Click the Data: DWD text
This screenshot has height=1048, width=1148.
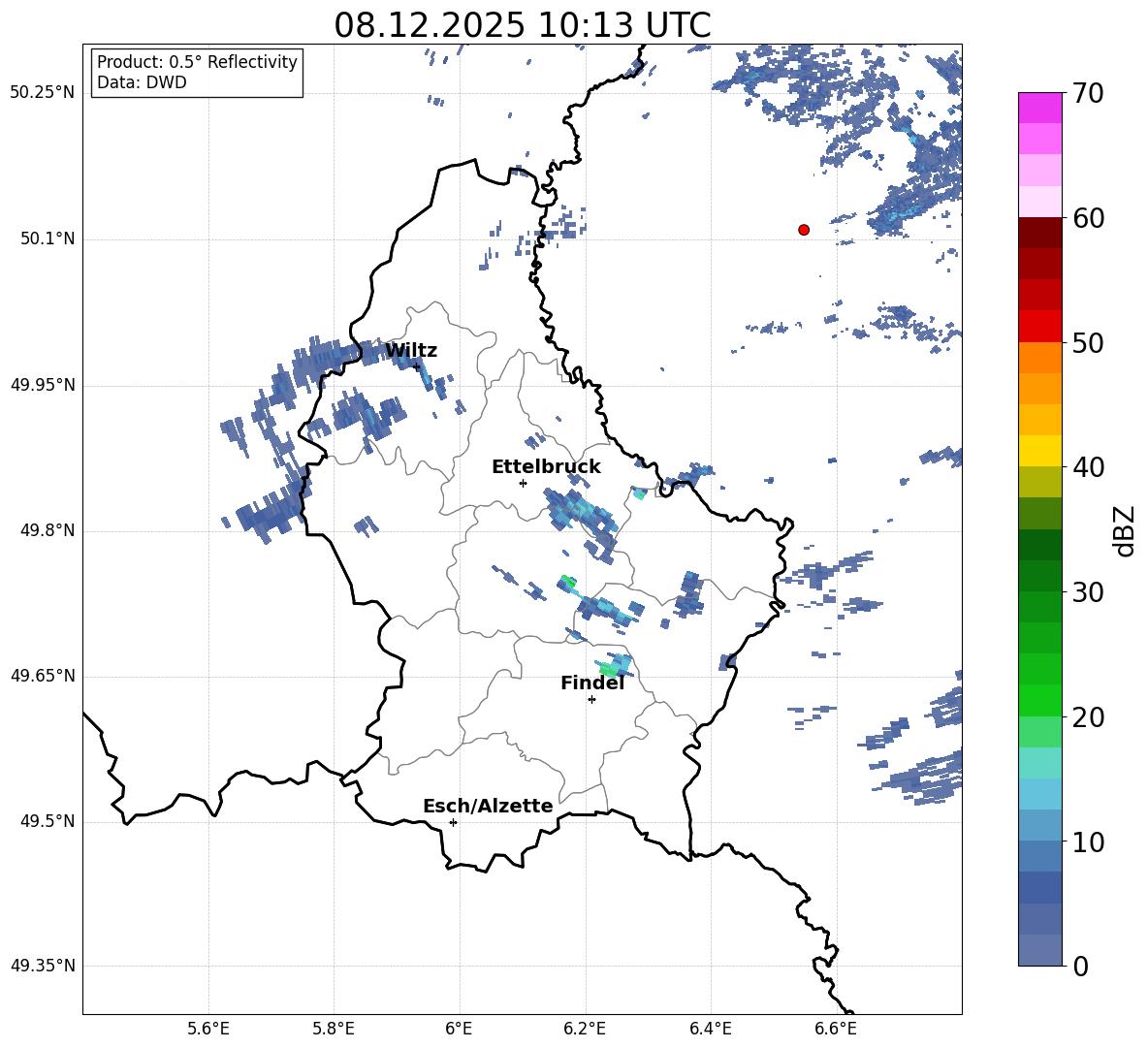(142, 82)
